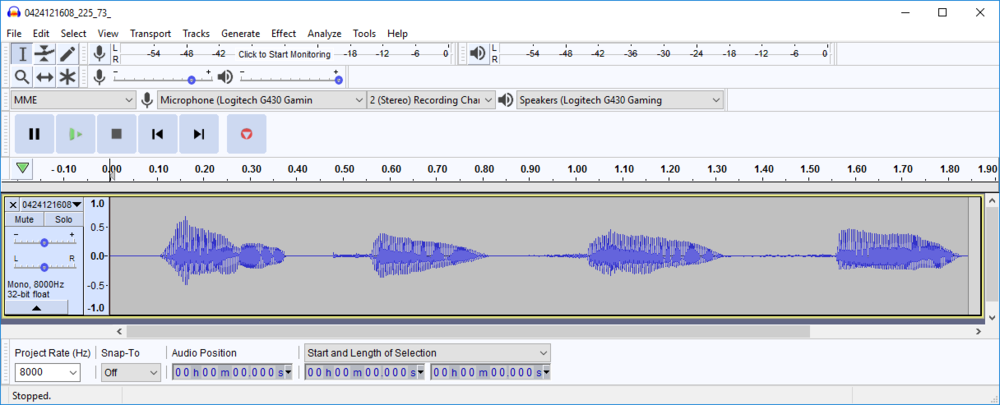Click the Pause button

click(34, 134)
